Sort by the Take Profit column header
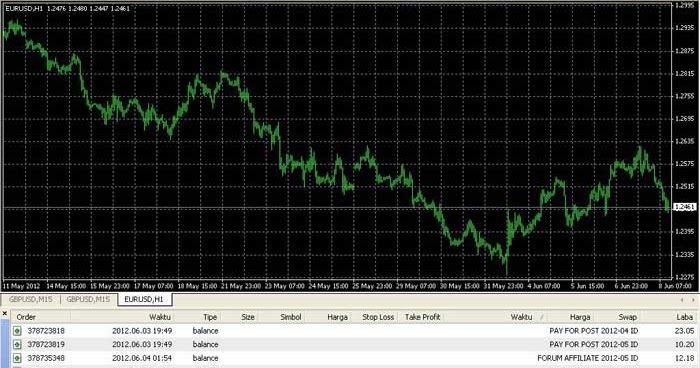This screenshot has height=368, width=700. 422,317
